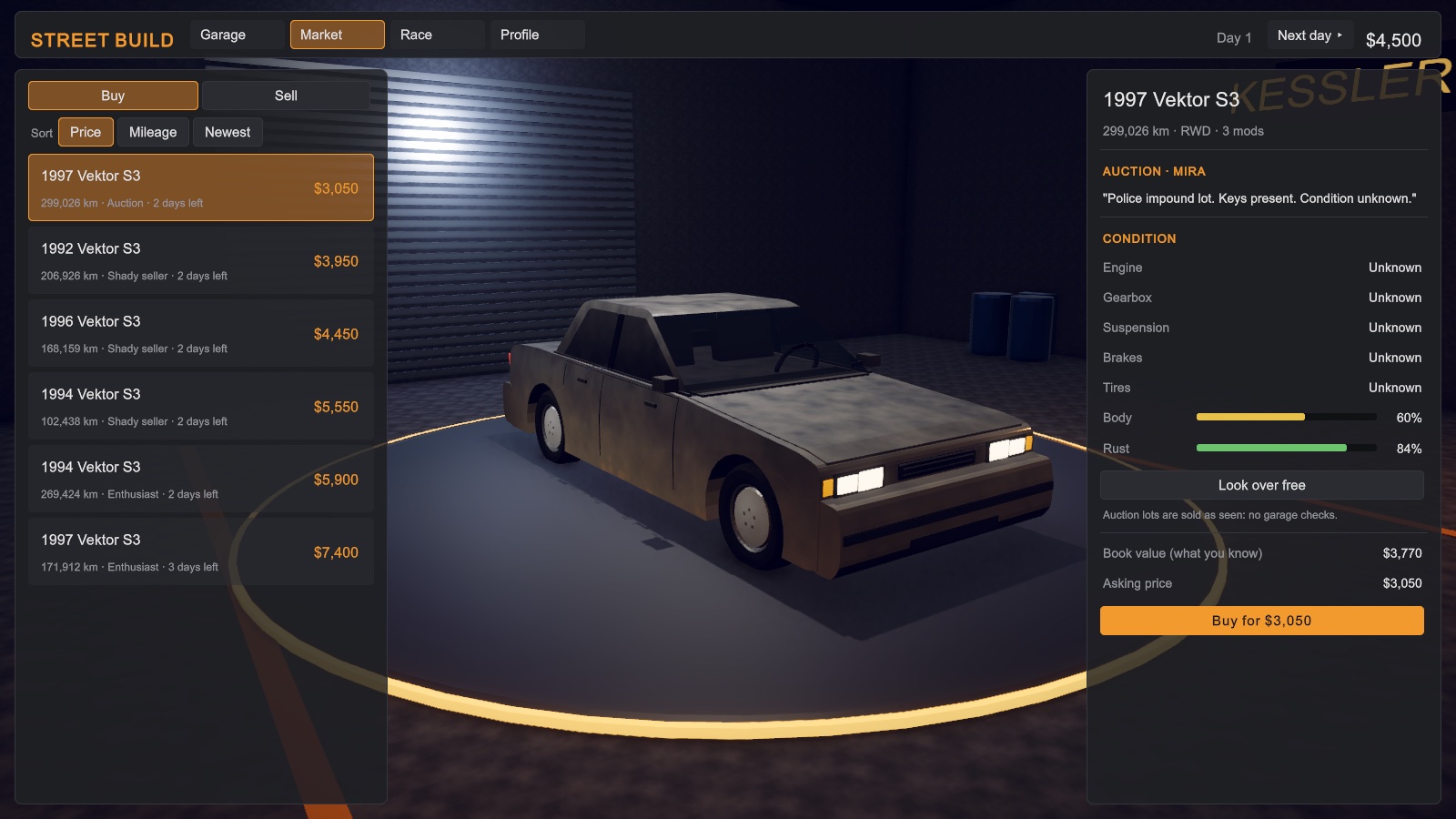
Task: Click Buy for $3,050 button
Action: coord(1261,621)
